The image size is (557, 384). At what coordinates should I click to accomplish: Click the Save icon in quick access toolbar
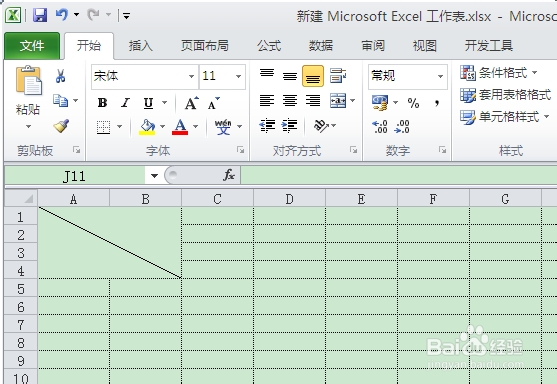click(x=40, y=15)
